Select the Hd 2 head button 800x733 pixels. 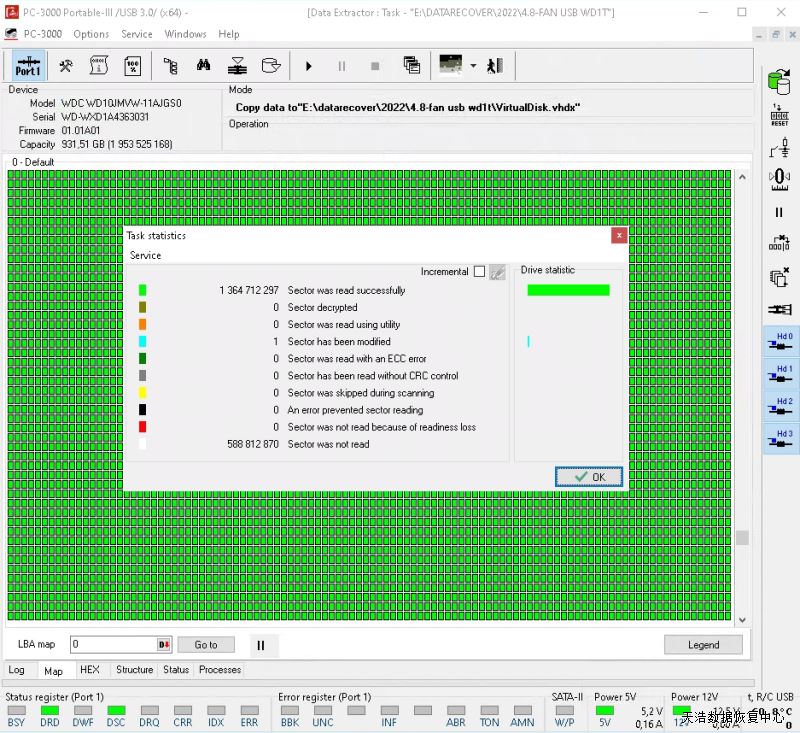[780, 407]
